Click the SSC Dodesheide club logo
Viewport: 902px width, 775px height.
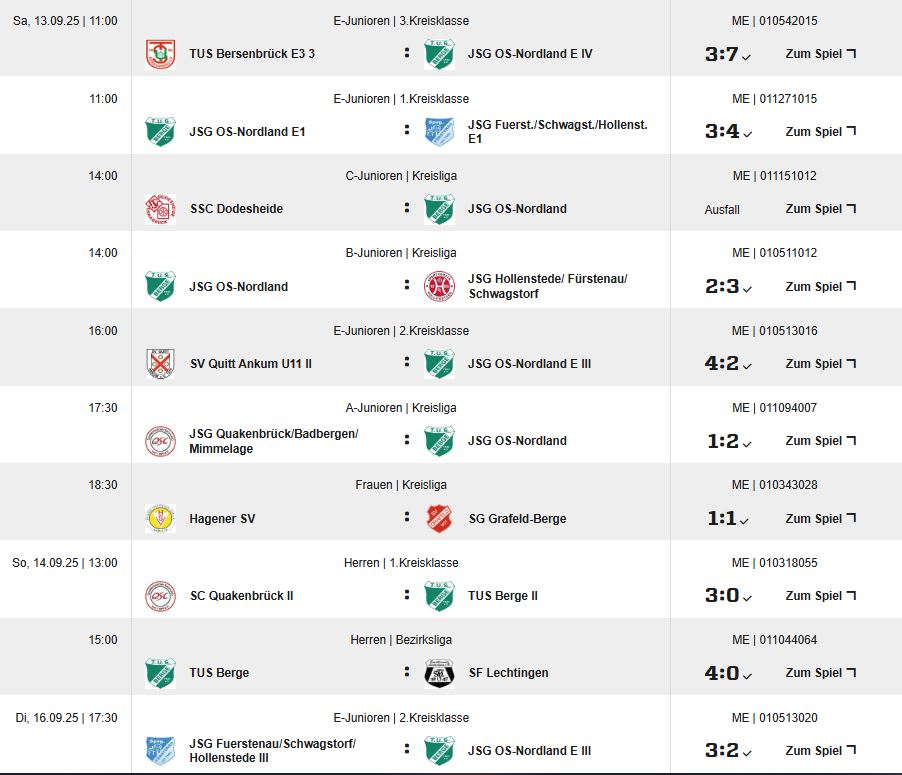(x=160, y=209)
